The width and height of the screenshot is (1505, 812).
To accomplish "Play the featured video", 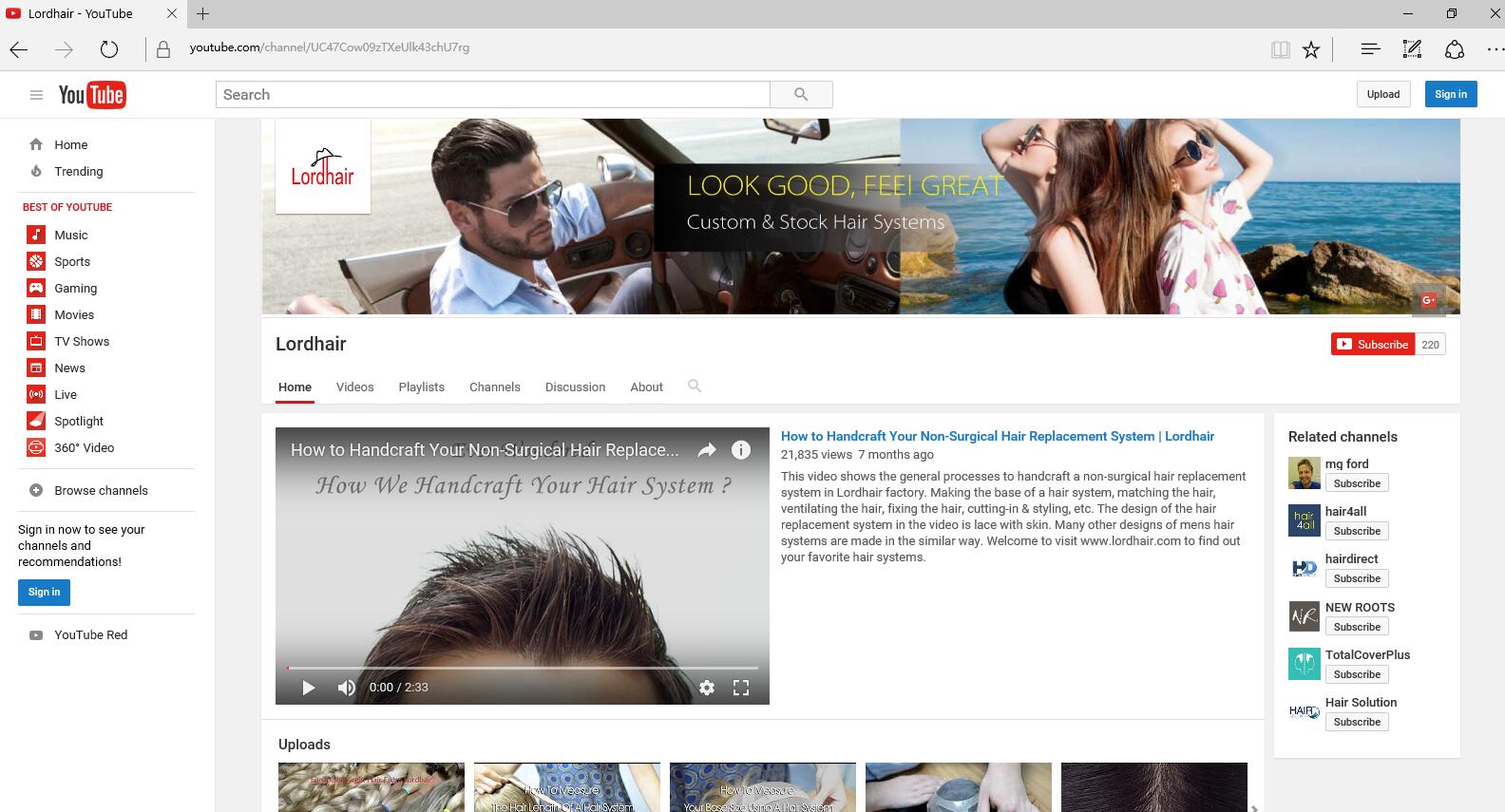I will point(308,688).
